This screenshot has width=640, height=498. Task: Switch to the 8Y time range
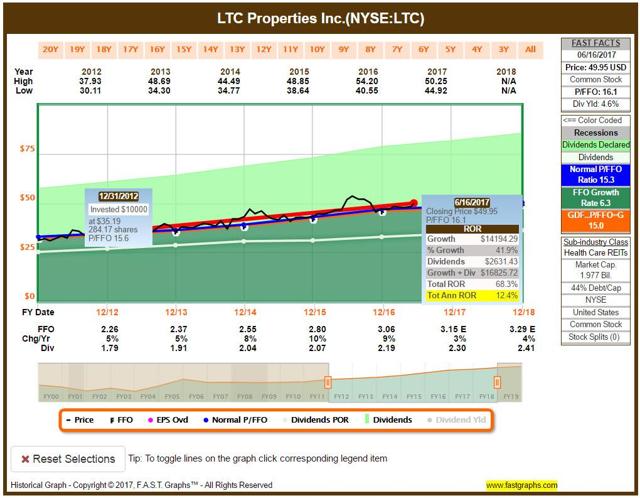tap(371, 50)
